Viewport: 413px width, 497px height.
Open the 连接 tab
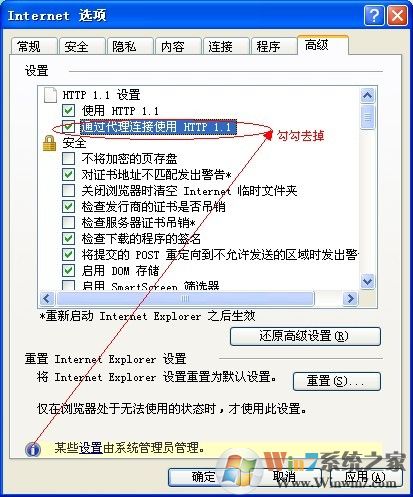tap(226, 46)
